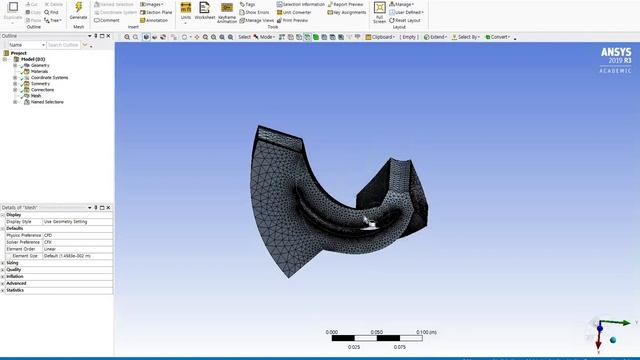Viewport: 640px width, 360px height.
Task: Open the Unit Converter
Action: (294, 12)
